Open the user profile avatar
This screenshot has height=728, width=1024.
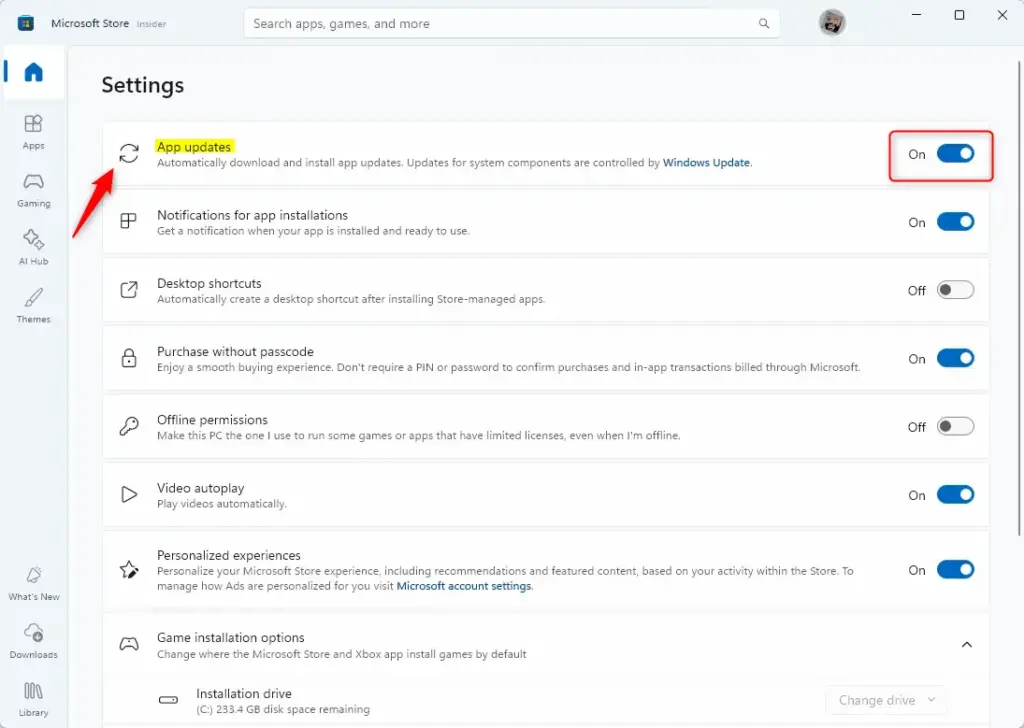[832, 23]
